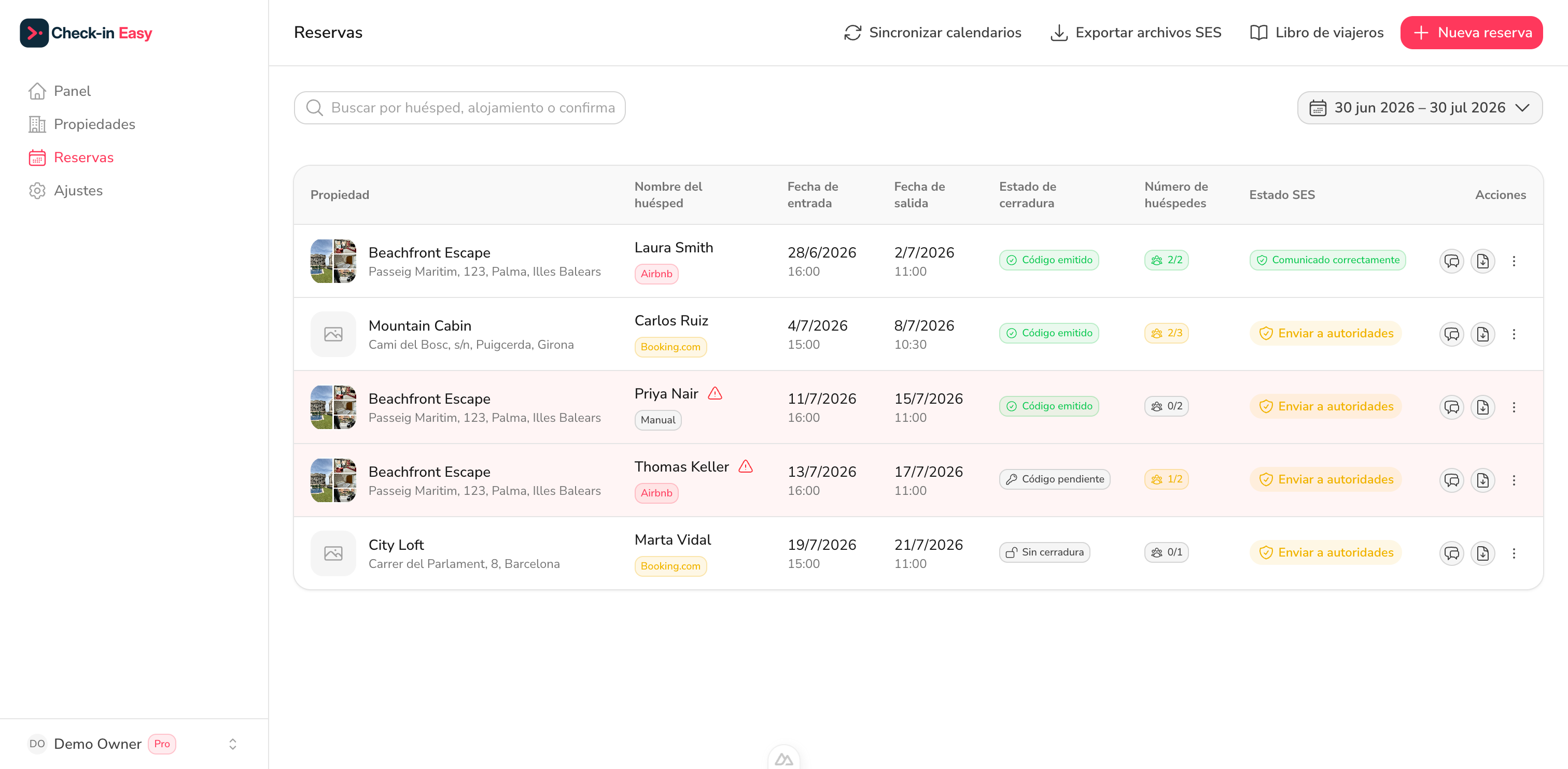Open more actions menu for Laura Smith row
The width and height of the screenshot is (1568, 769).
pyautogui.click(x=1514, y=261)
